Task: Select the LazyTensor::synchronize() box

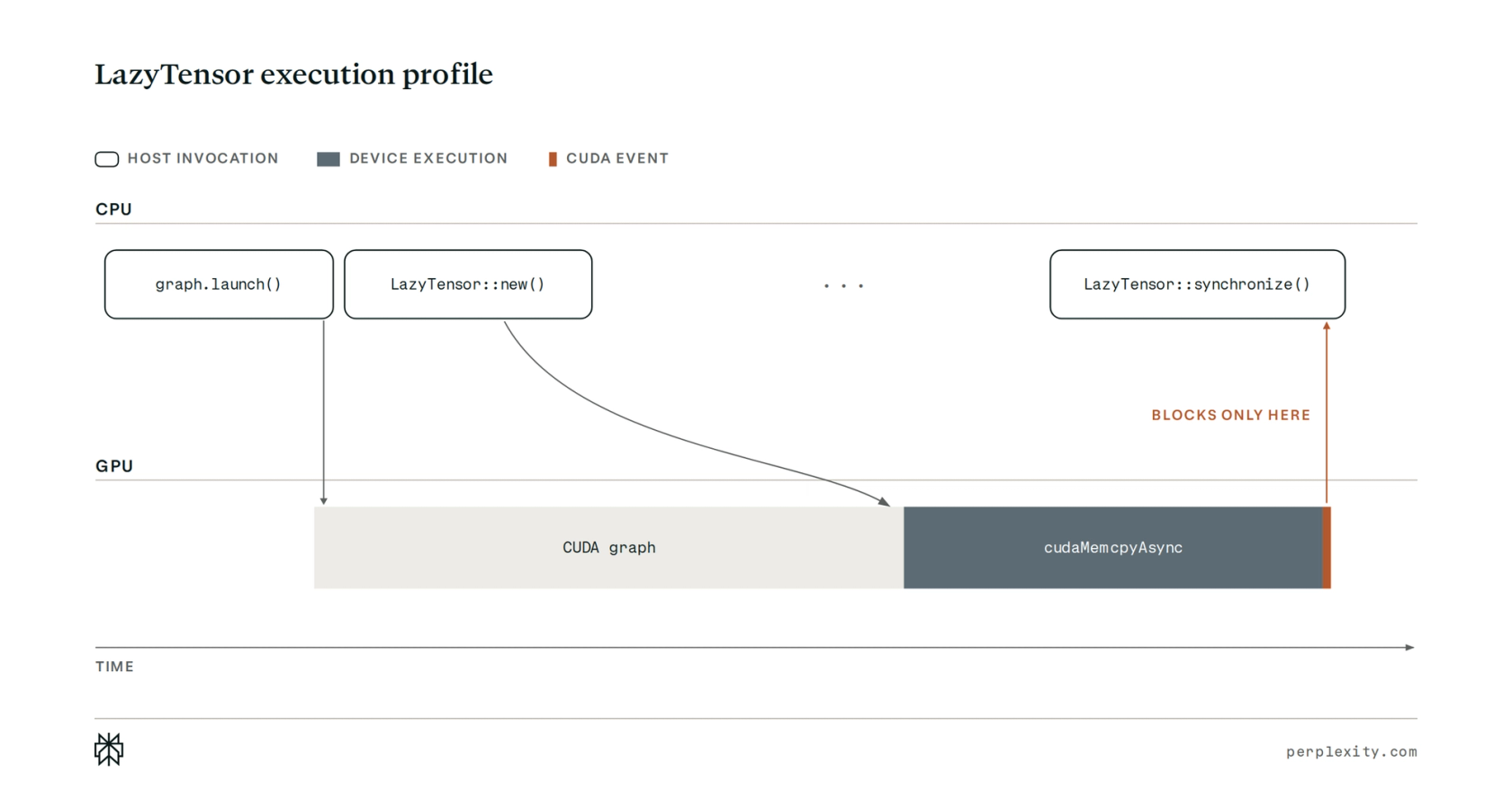Action: [1197, 284]
